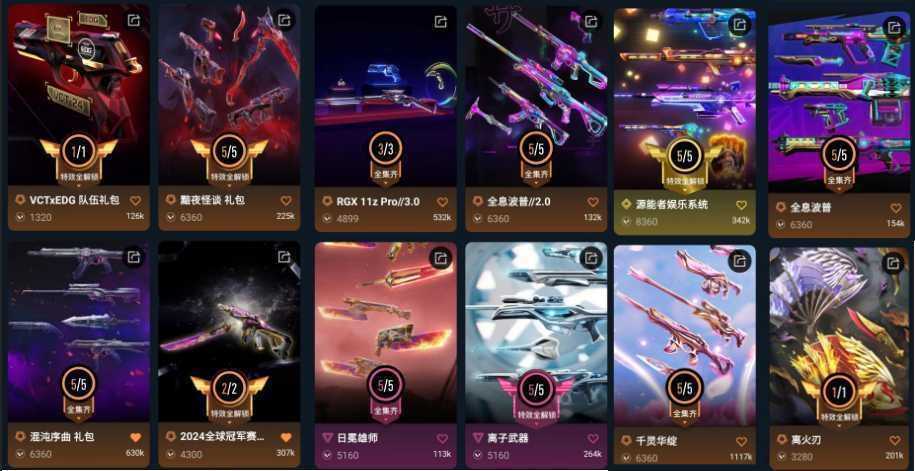Share the 黯夜怪谈 礼包 bundle card

point(284,20)
